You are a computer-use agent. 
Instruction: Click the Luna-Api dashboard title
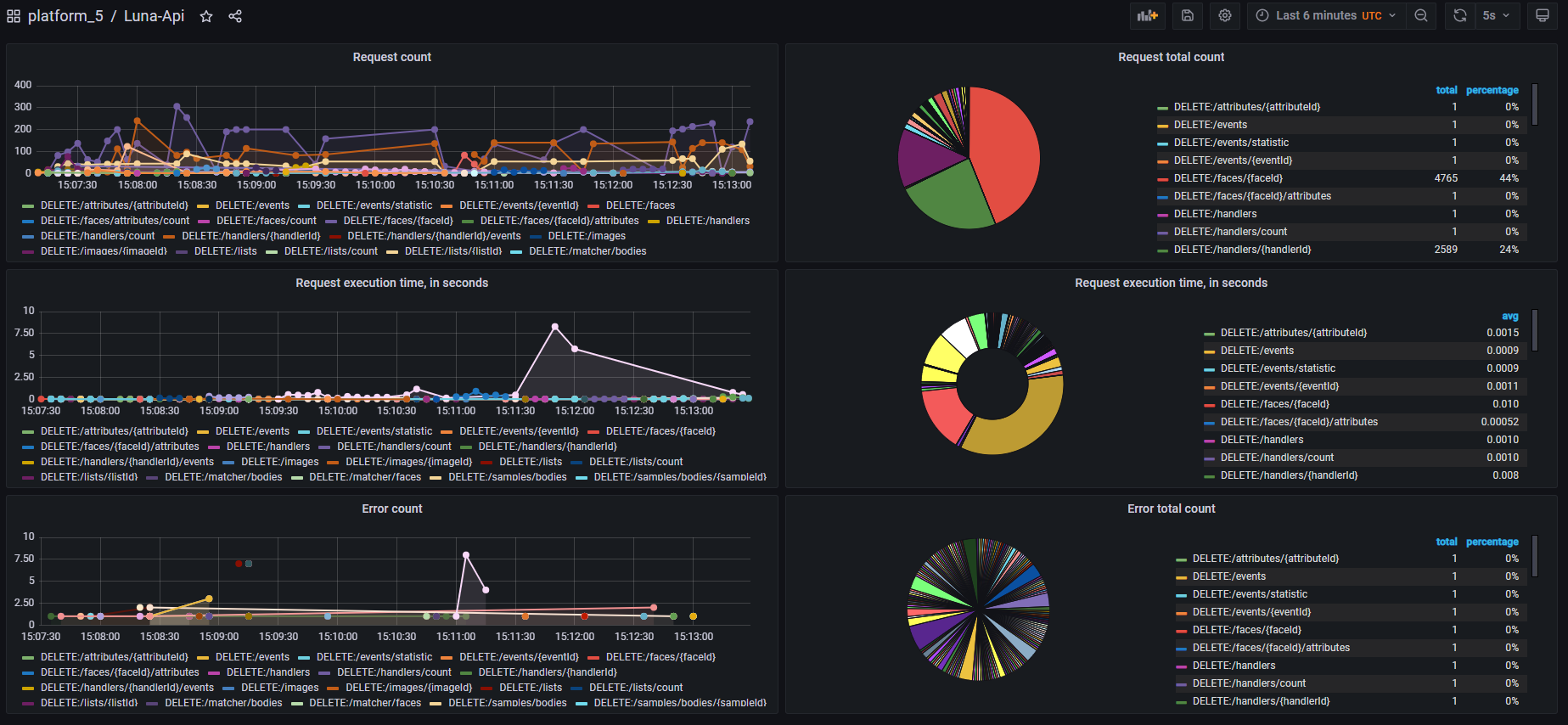point(154,16)
